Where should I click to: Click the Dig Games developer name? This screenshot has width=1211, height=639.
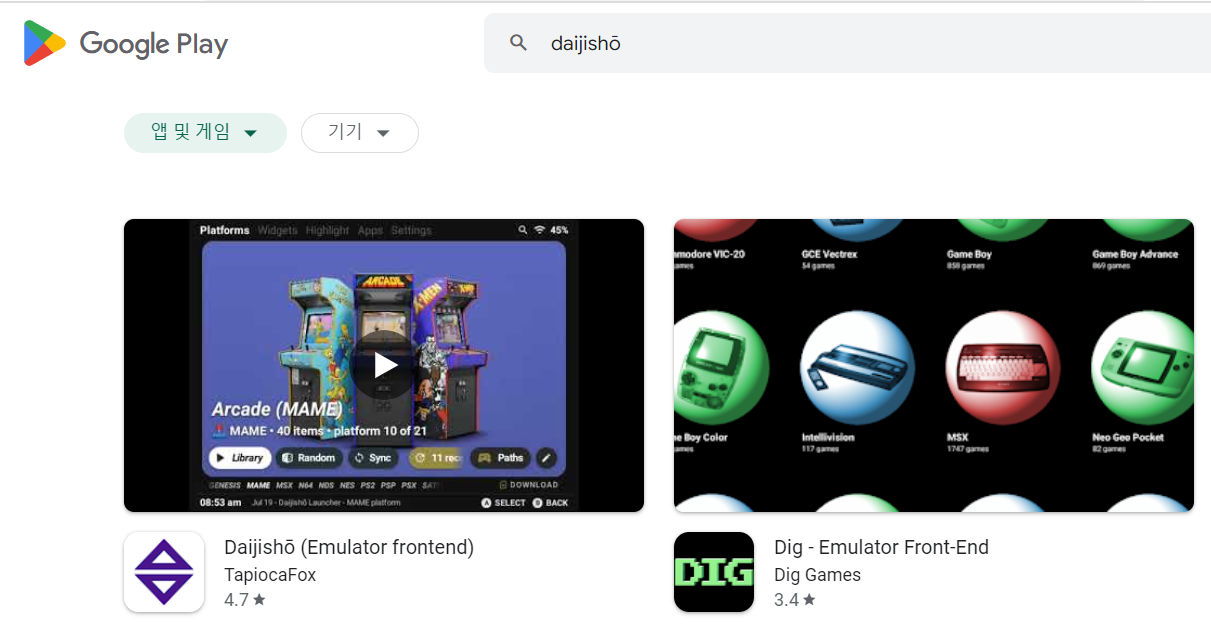[x=817, y=575]
